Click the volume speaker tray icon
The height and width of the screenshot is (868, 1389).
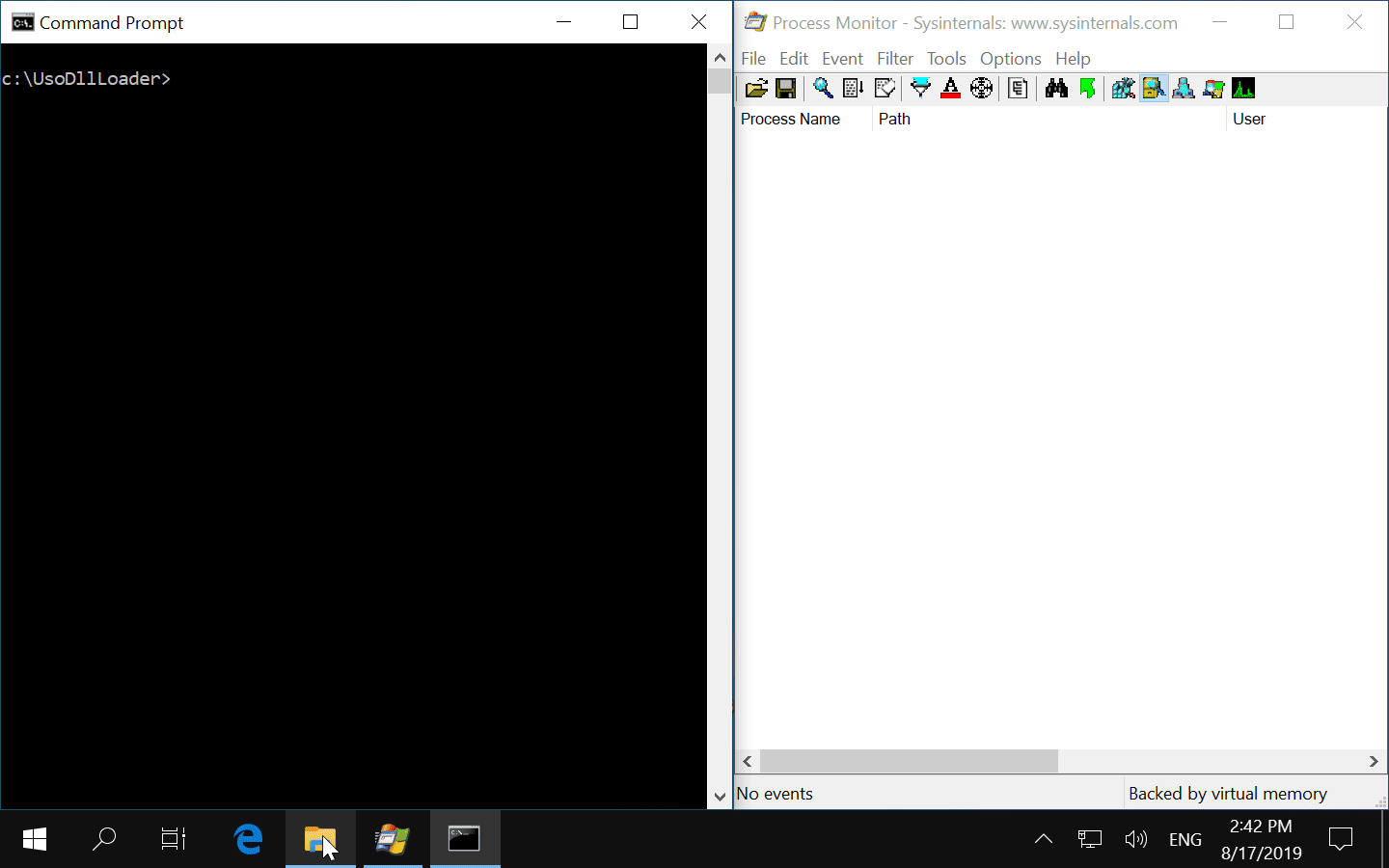(1136, 839)
